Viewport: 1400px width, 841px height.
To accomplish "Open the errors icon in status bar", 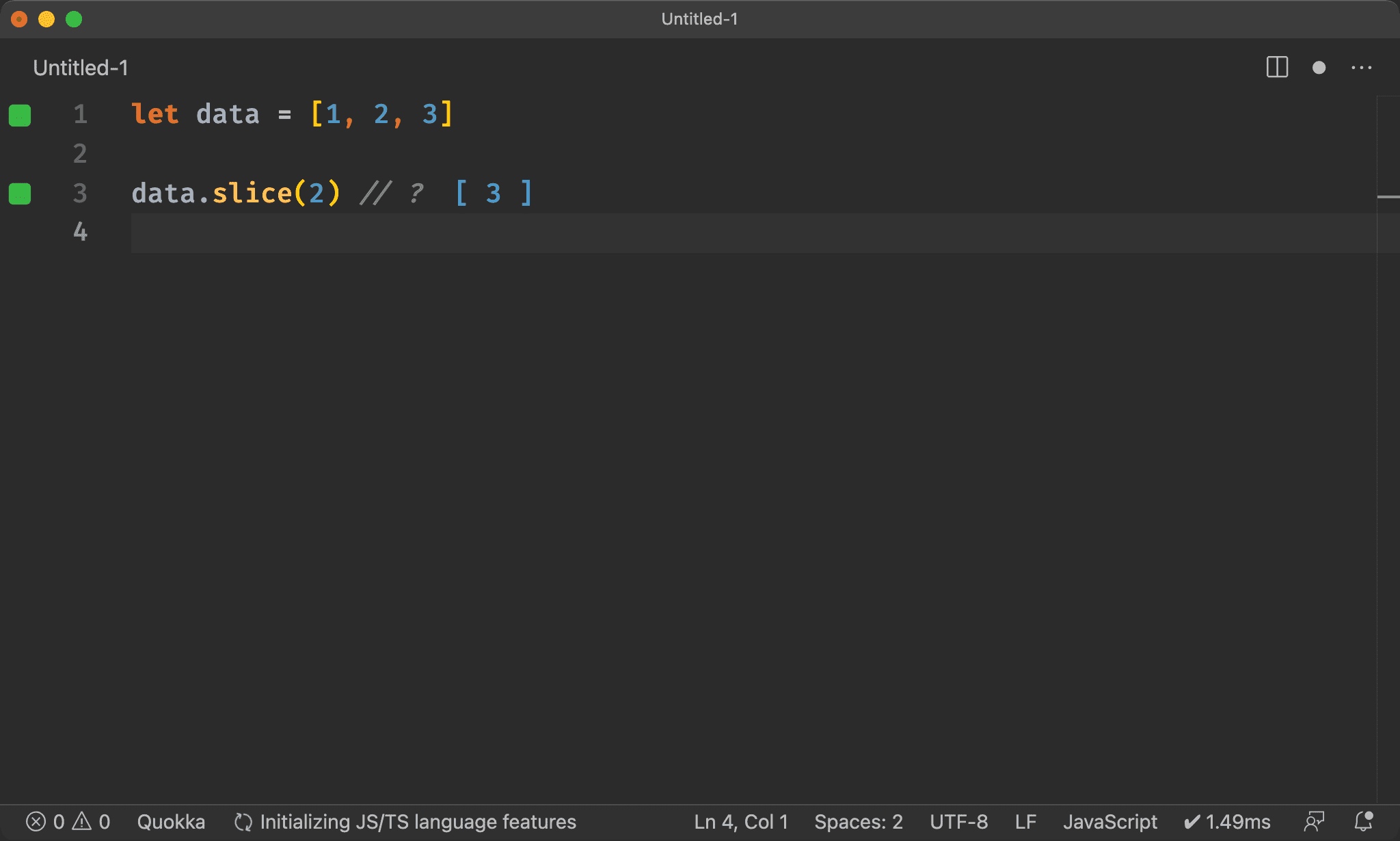I will 36,821.
